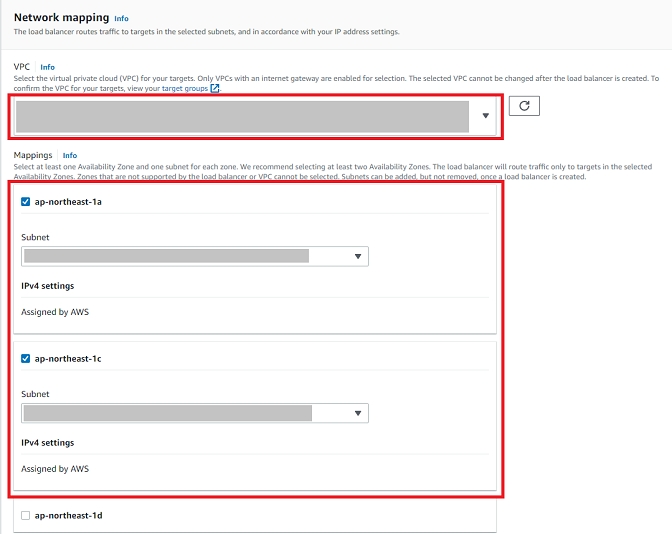Image resolution: width=672 pixels, height=534 pixels.
Task: Click the ap-northeast-1a zone label
Action: tap(68, 202)
